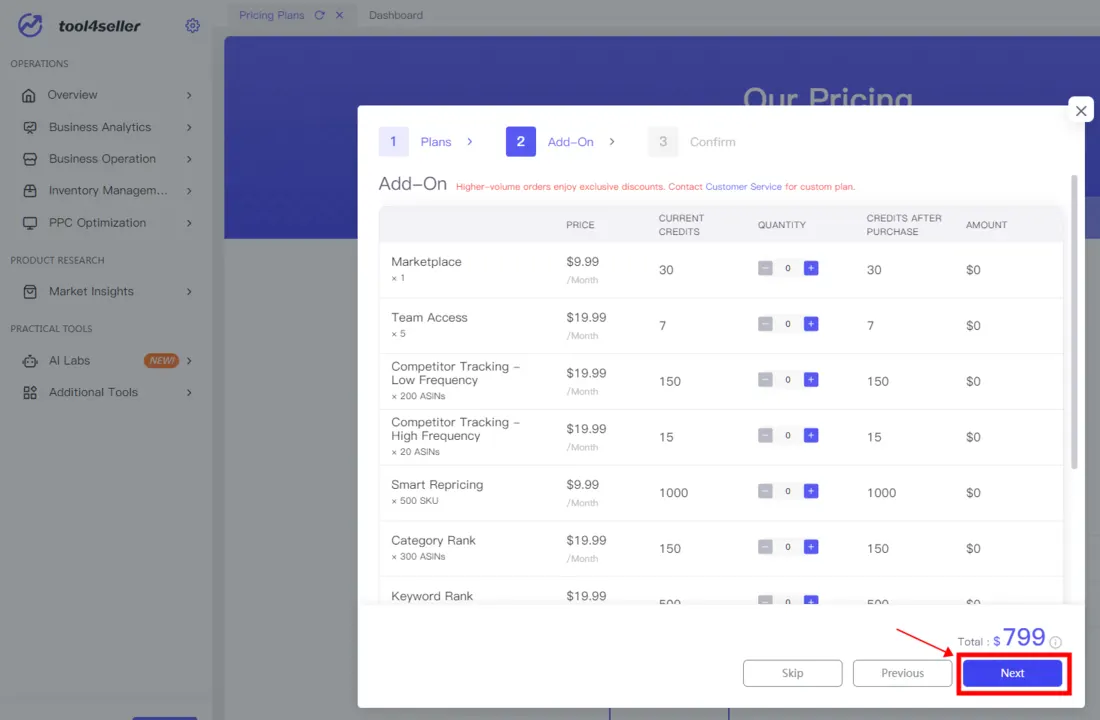Image resolution: width=1100 pixels, height=720 pixels.
Task: Select PPC Optimization in the sidebar
Action: (99, 222)
